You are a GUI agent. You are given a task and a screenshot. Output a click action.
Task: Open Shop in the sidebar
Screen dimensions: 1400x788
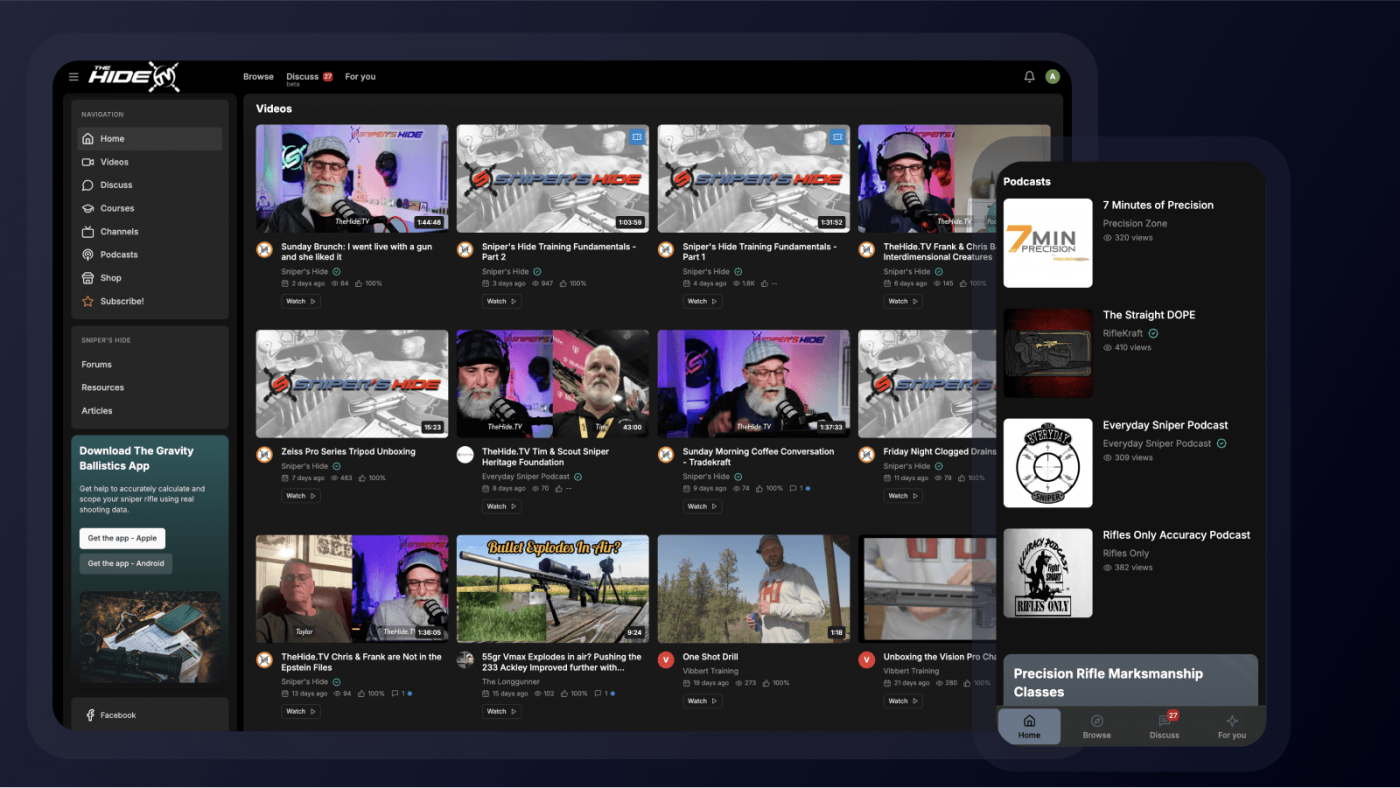(x=150, y=278)
